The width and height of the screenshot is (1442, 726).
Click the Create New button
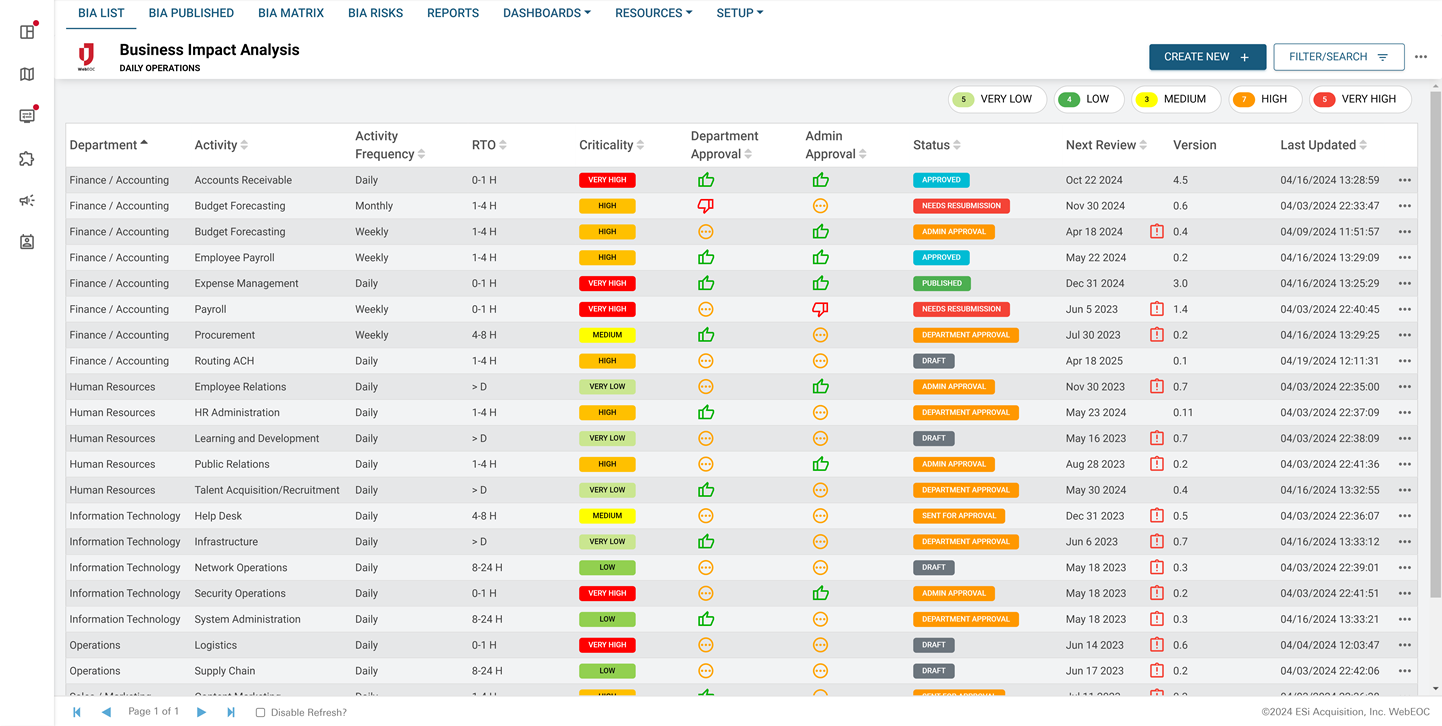(x=1207, y=57)
